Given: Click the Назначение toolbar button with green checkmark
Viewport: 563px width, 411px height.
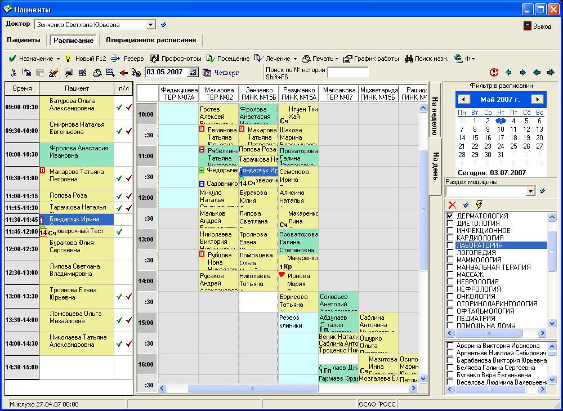Looking at the screenshot, I should click(x=32, y=59).
